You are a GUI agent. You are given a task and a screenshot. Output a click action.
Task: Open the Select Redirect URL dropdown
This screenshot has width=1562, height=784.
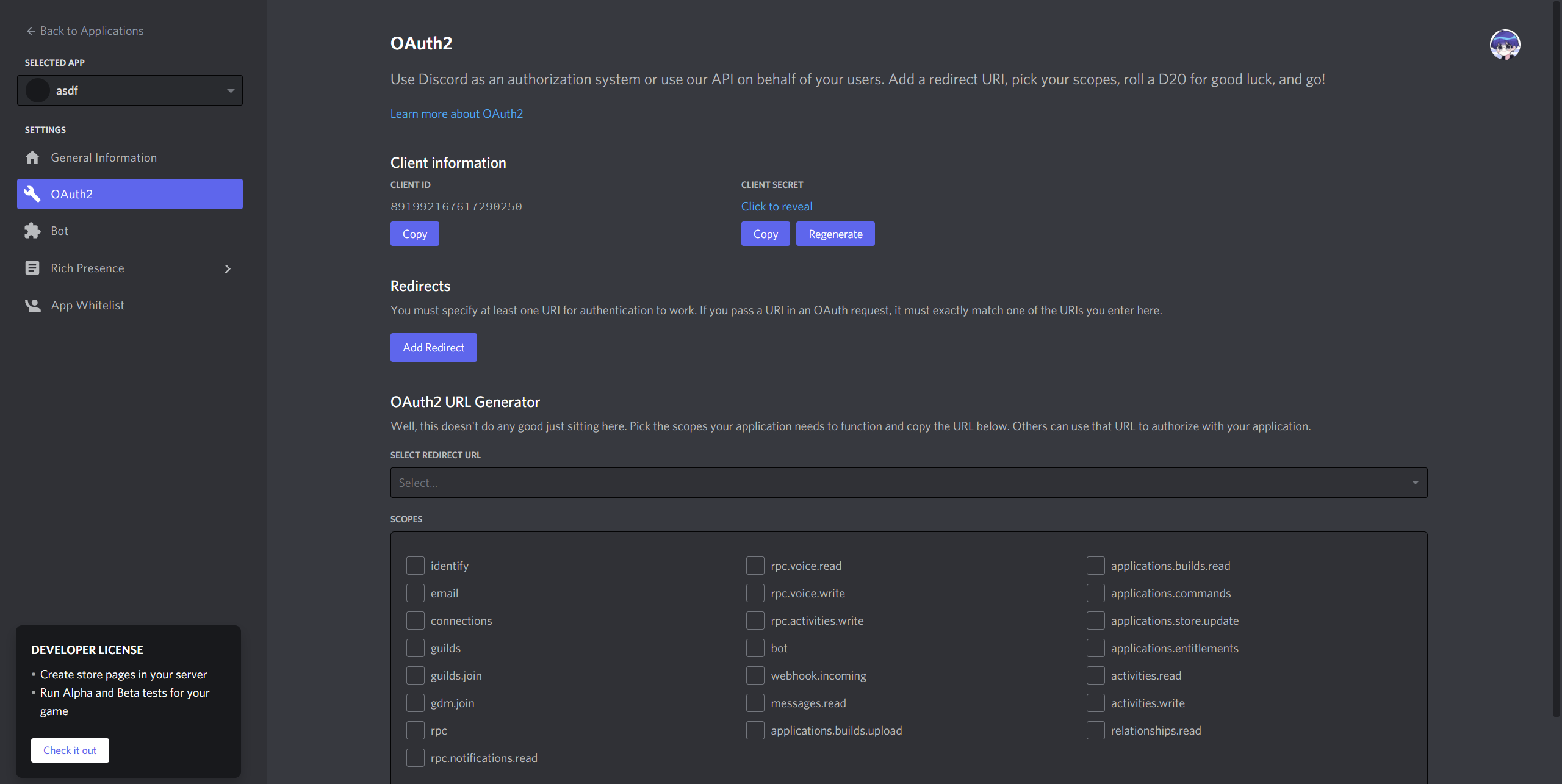point(909,483)
